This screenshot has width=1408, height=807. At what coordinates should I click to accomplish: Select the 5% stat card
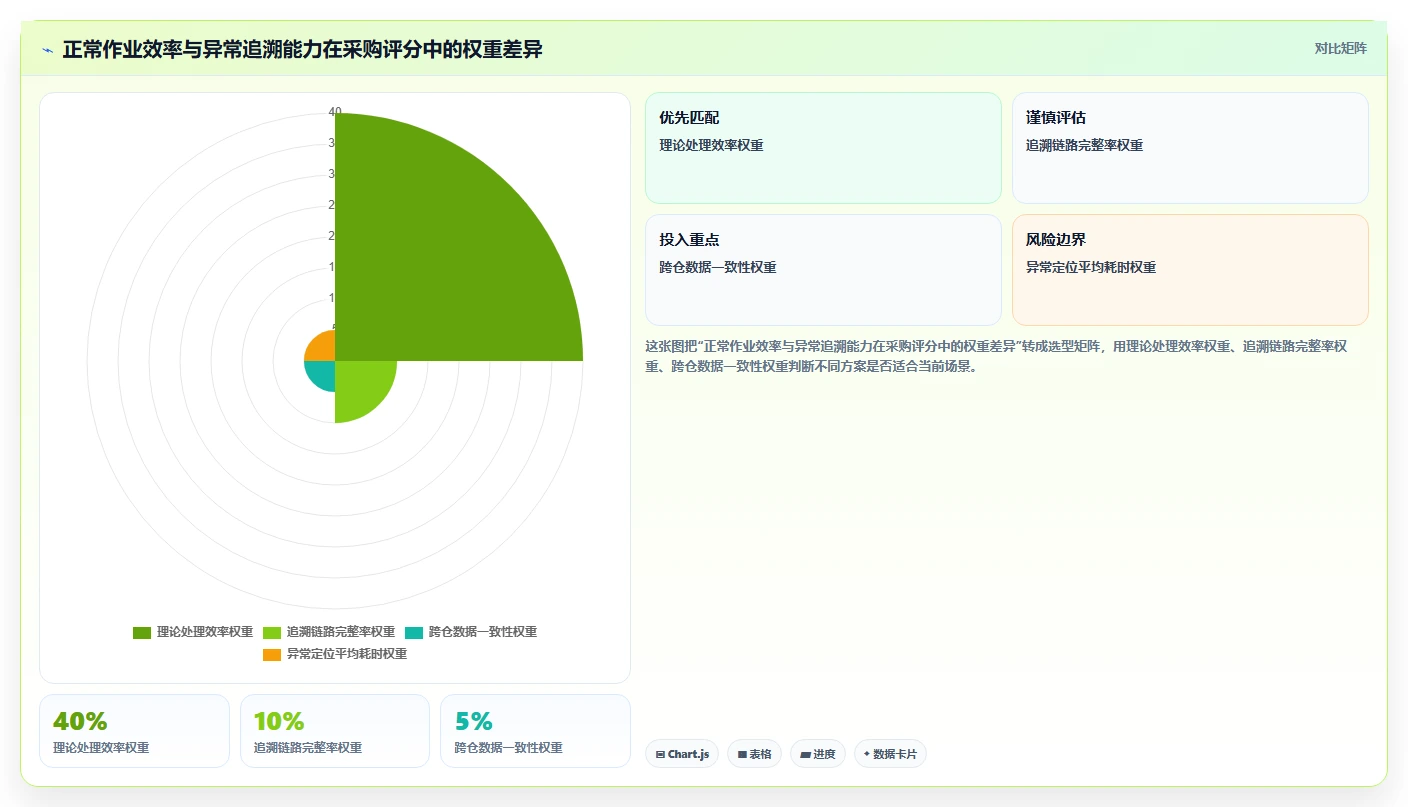click(535, 731)
